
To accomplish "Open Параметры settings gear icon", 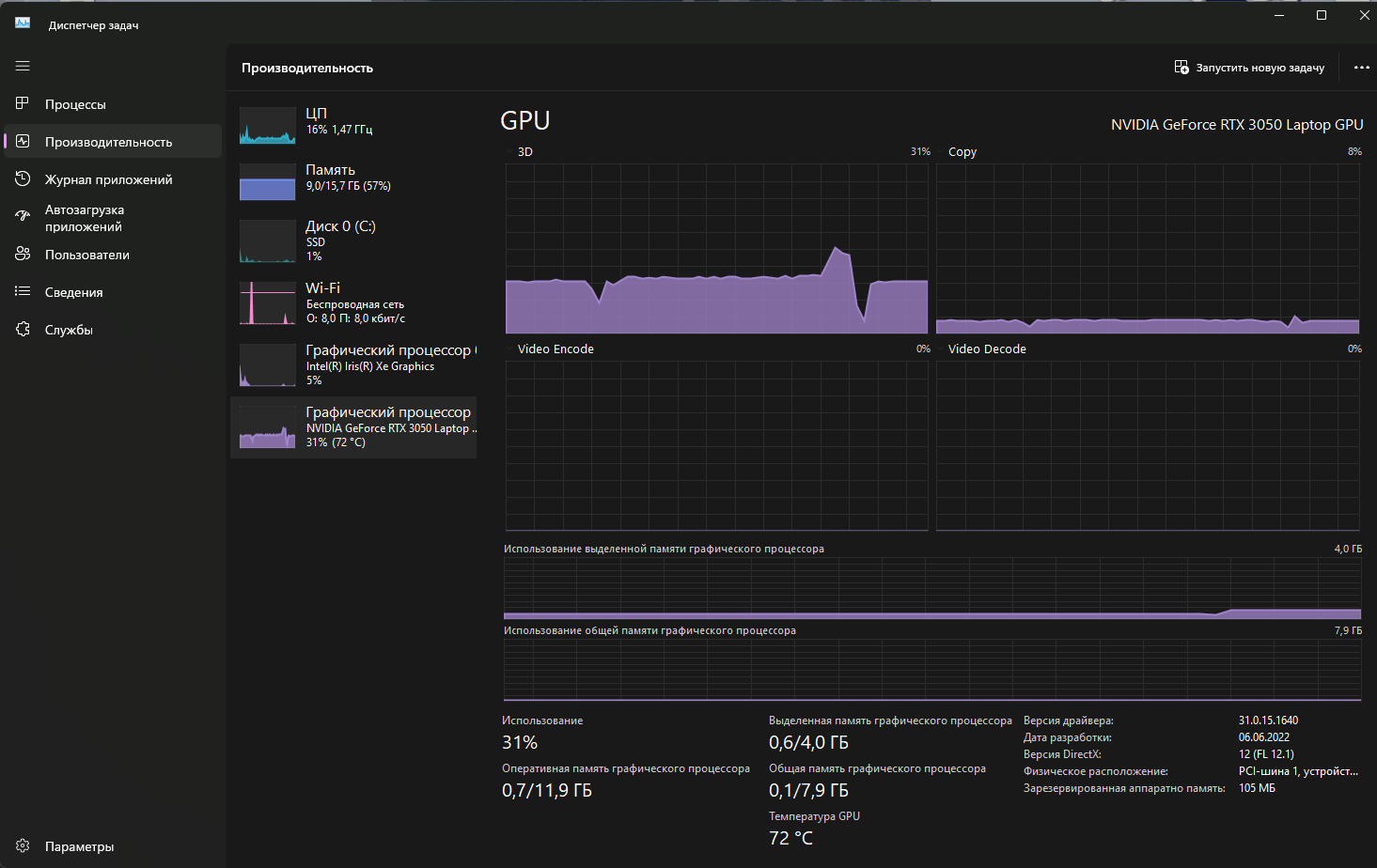I will tap(23, 845).
